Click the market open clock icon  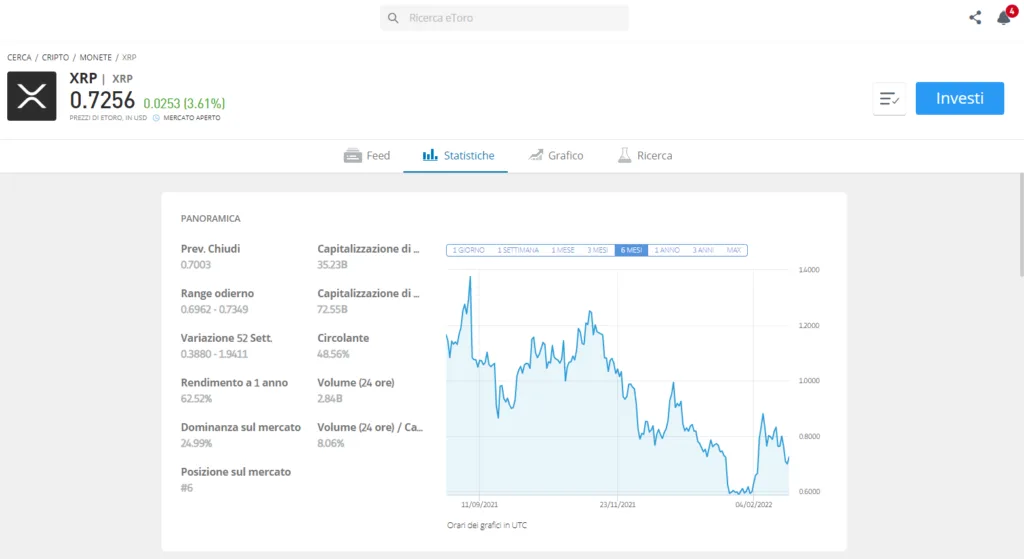point(156,118)
